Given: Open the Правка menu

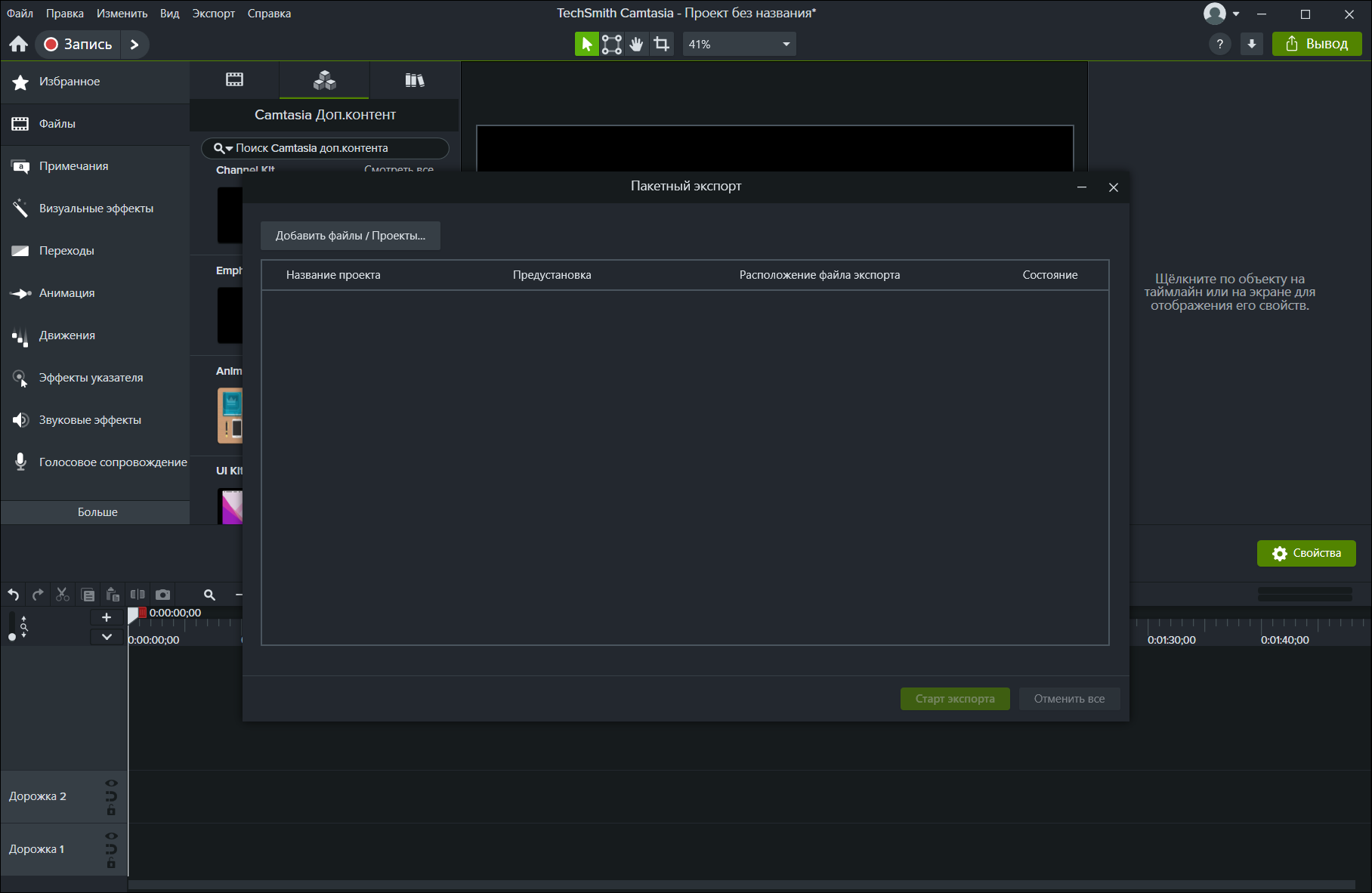Looking at the screenshot, I should click(65, 14).
